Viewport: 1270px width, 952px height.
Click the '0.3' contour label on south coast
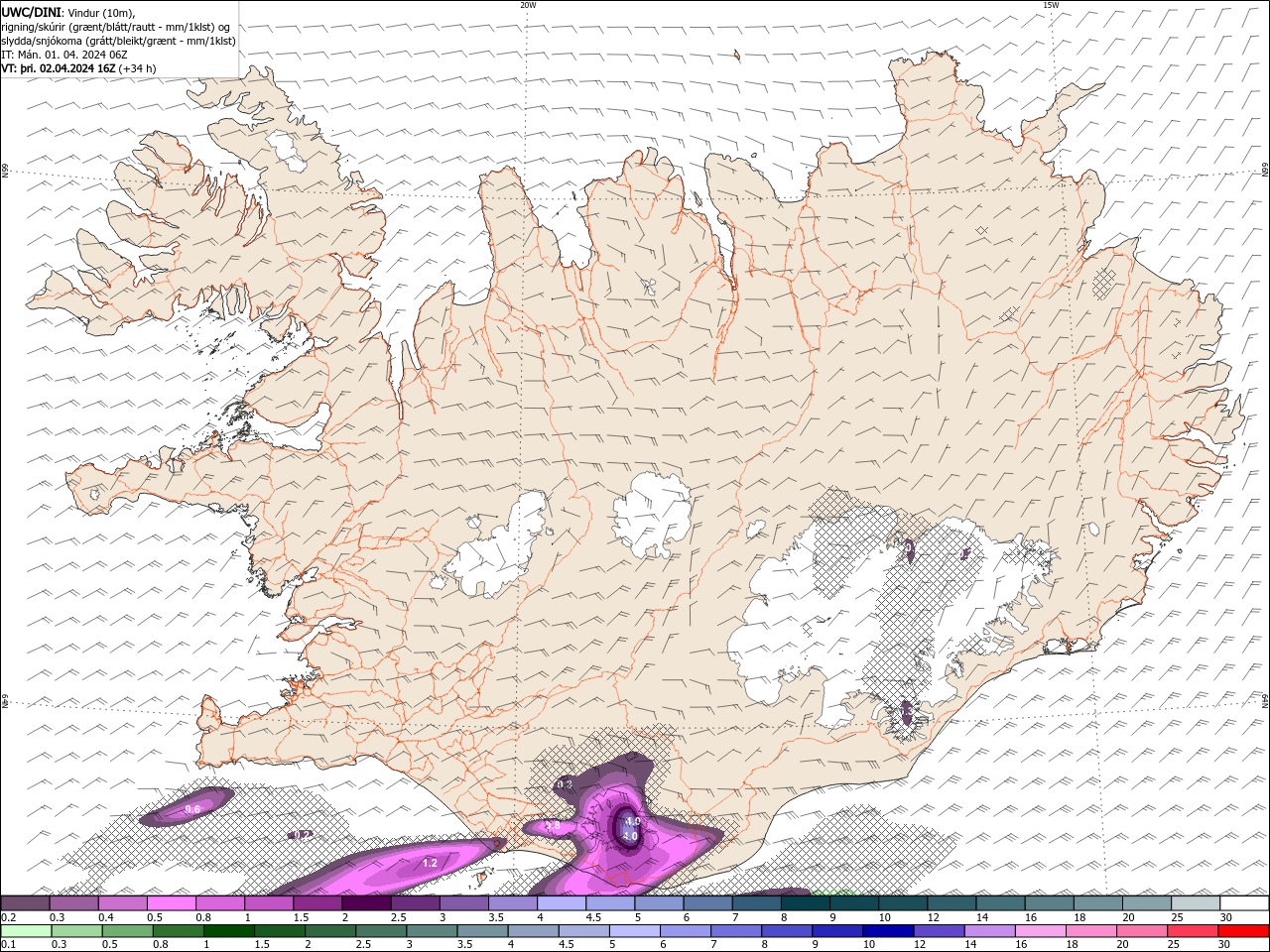[565, 784]
